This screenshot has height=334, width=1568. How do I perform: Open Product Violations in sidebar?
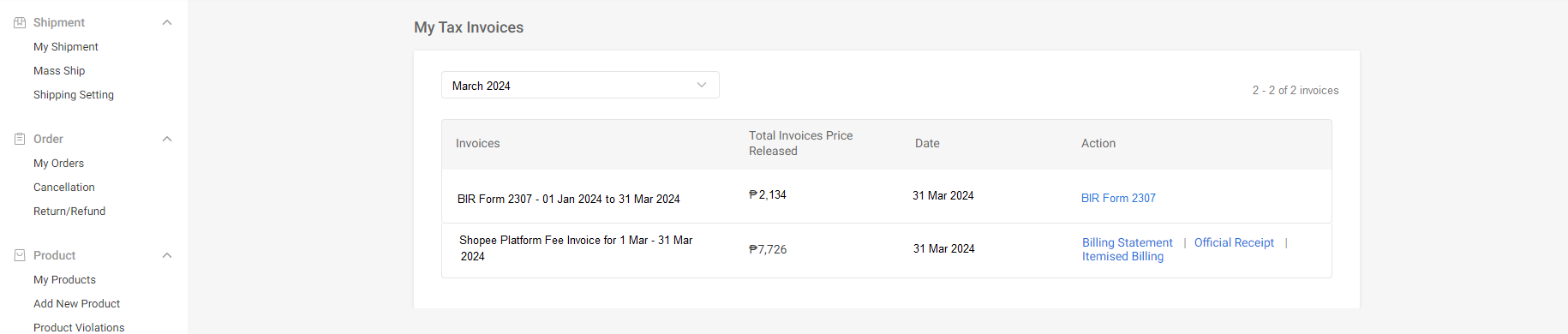pos(79,327)
